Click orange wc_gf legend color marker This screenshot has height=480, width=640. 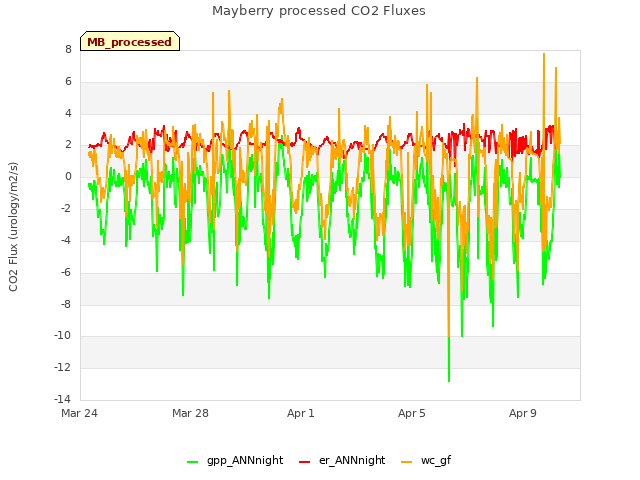[407, 462]
